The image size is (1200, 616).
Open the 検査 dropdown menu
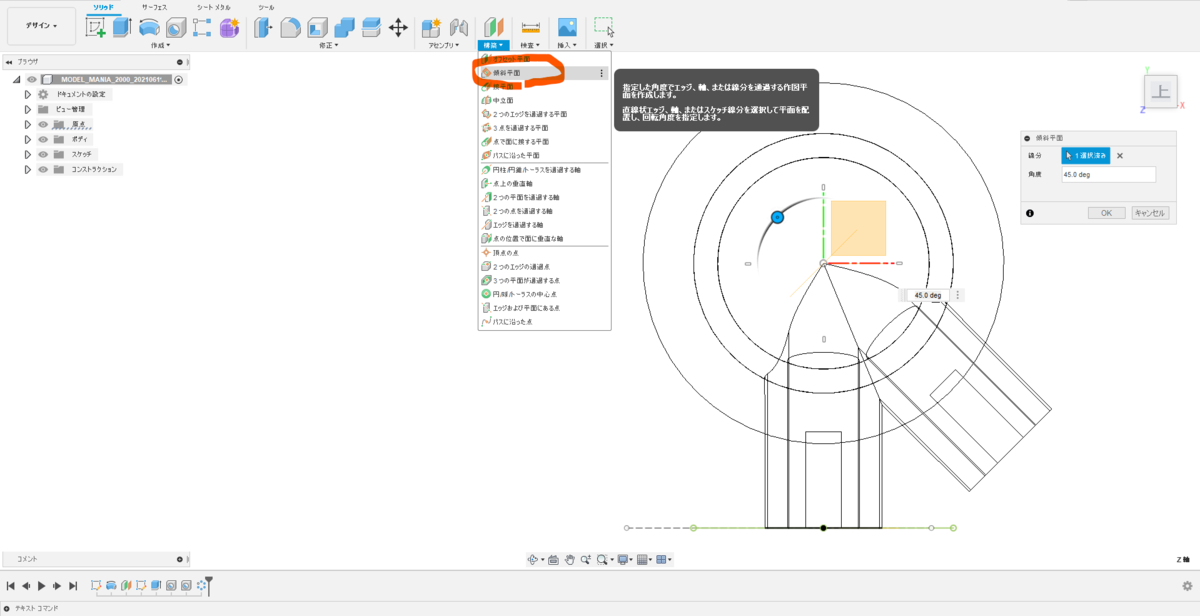point(531,45)
